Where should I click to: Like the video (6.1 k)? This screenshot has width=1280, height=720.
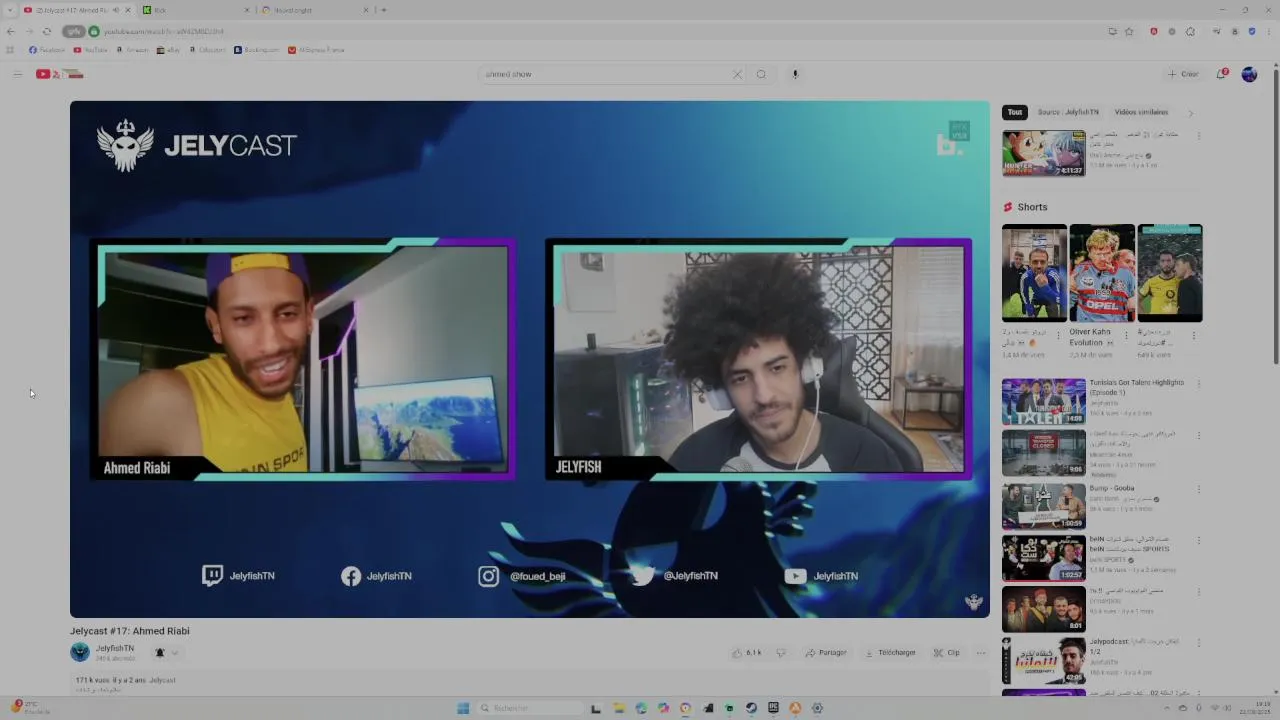coord(746,653)
